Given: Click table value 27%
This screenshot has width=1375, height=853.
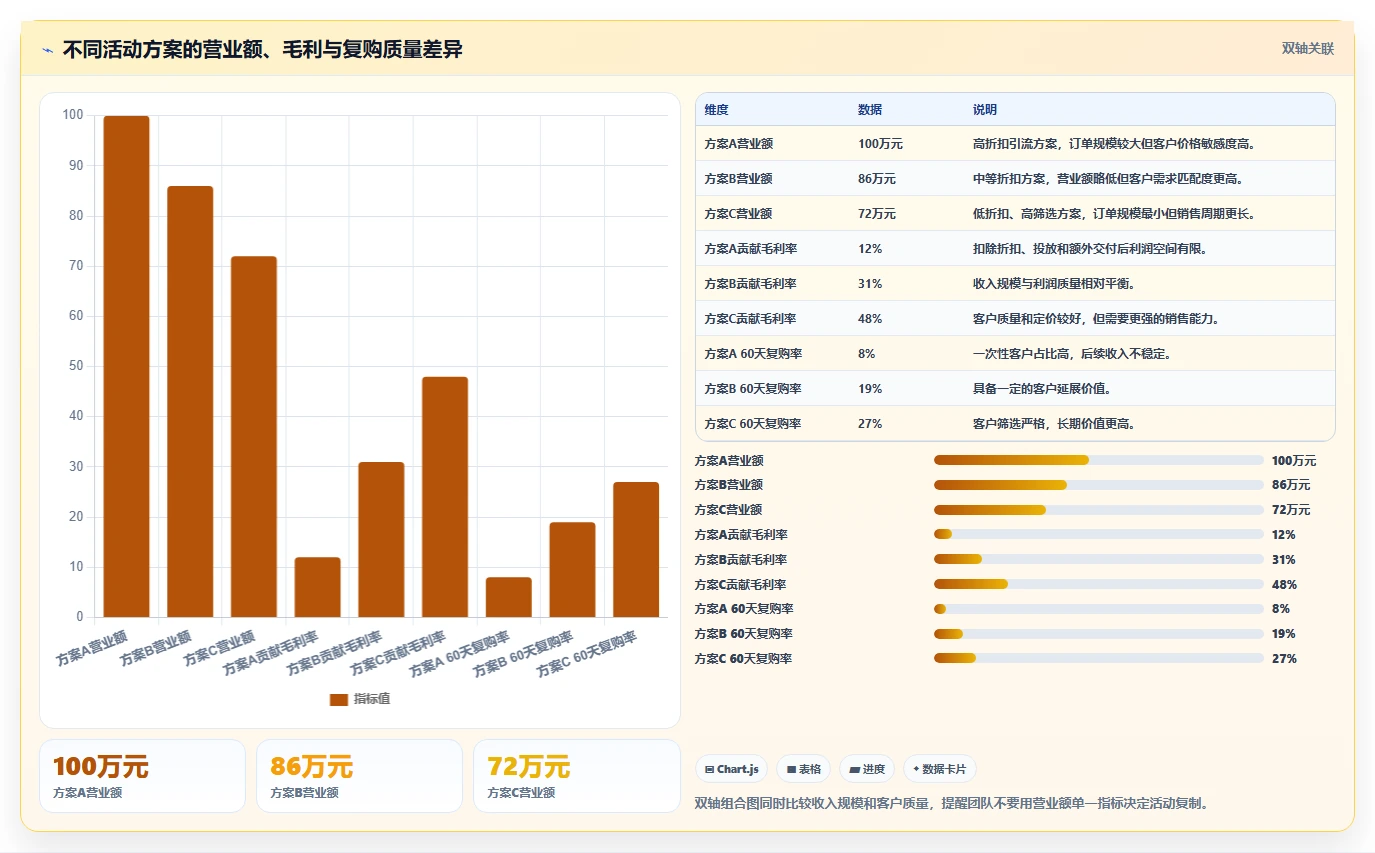Looking at the screenshot, I should pos(870,424).
